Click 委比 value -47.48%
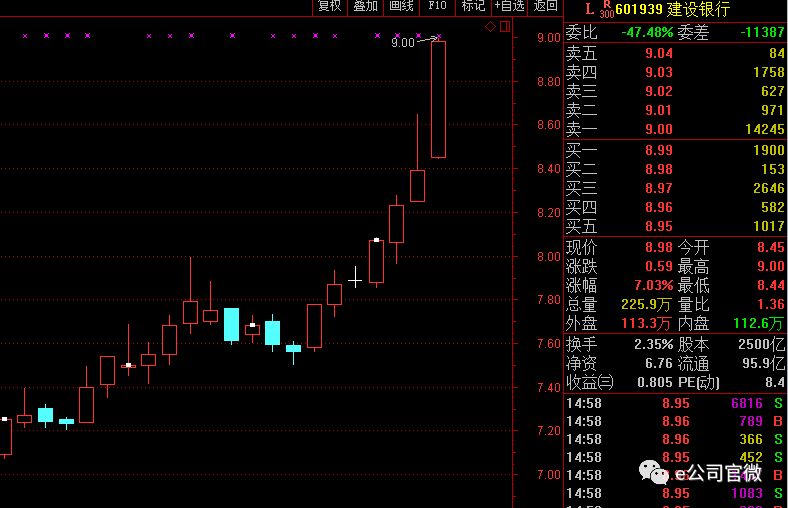This screenshot has width=788, height=508. tap(647, 33)
